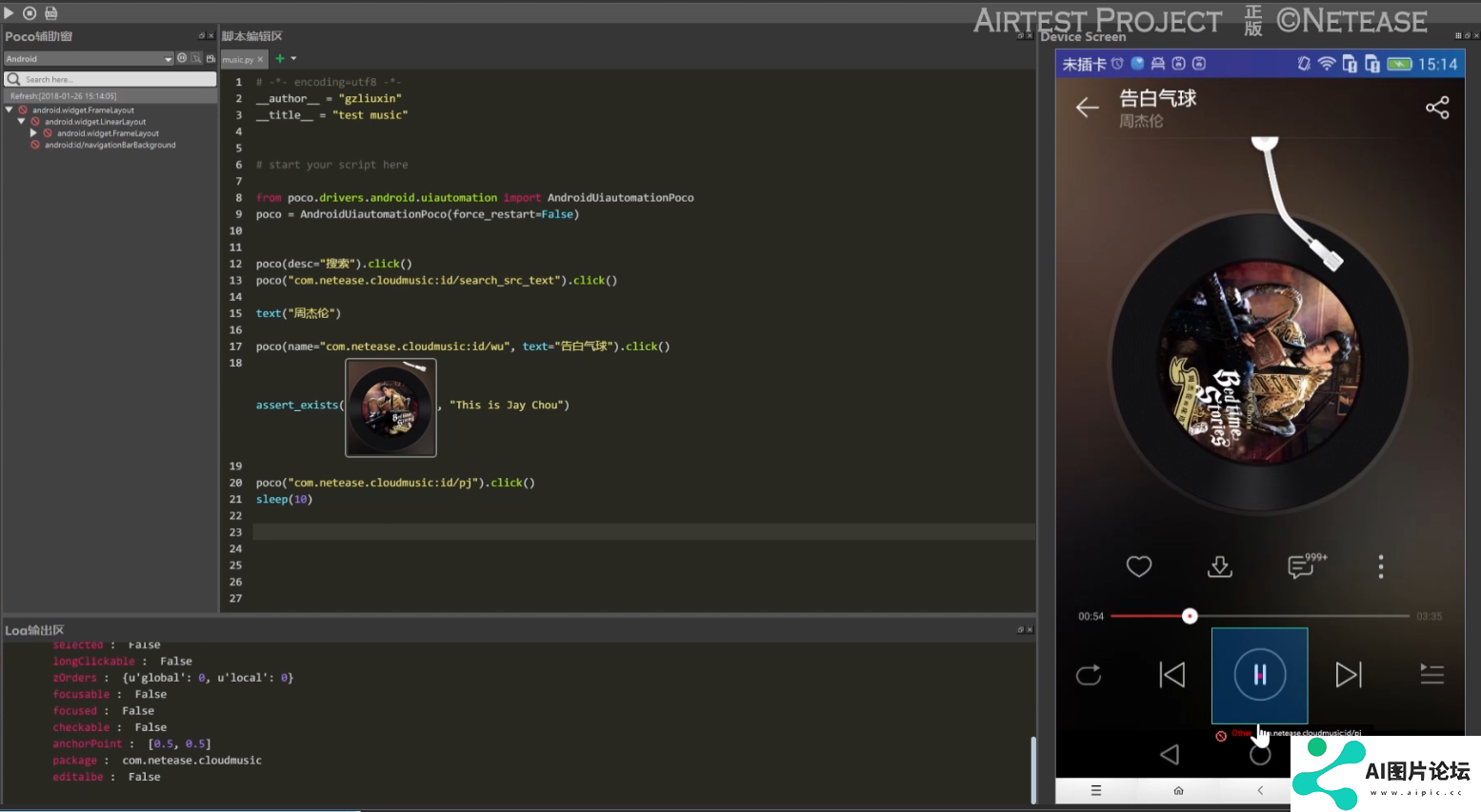This screenshot has width=1481, height=812.
Task: Click the phone Wi-Fi status icon
Action: 1327,64
